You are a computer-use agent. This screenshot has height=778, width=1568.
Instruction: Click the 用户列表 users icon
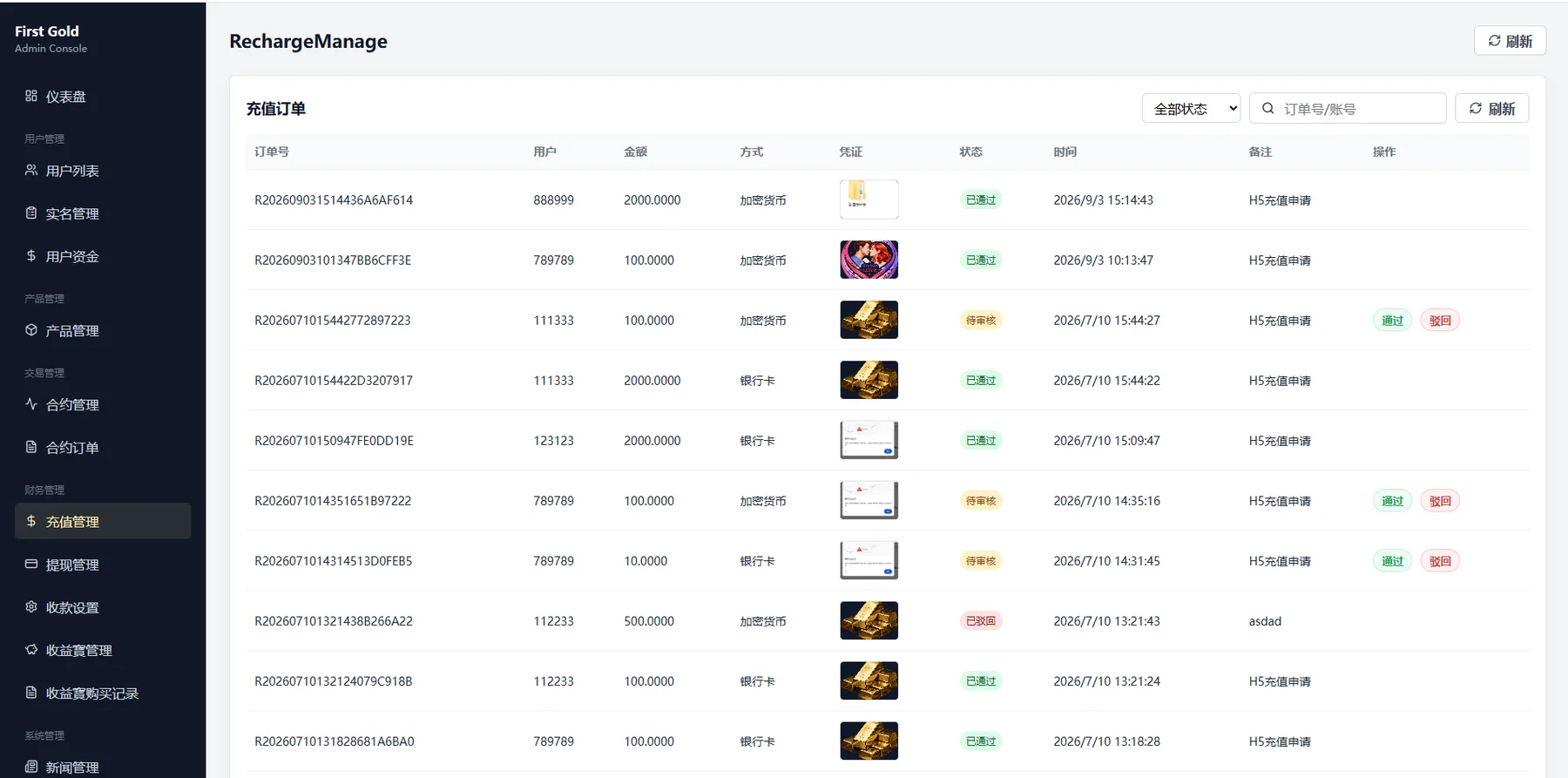[31, 170]
